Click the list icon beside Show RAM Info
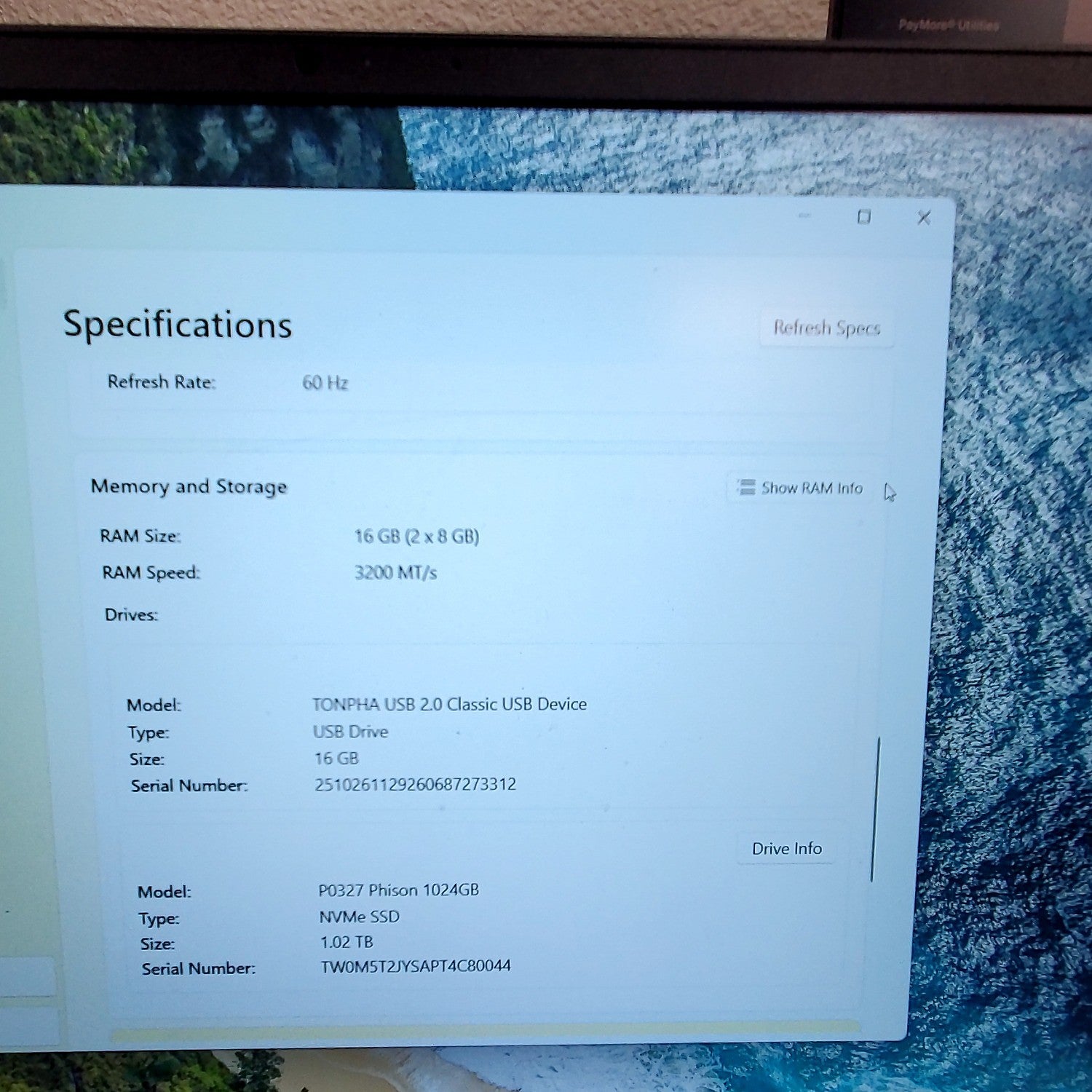This screenshot has width=1092, height=1092. point(746,487)
